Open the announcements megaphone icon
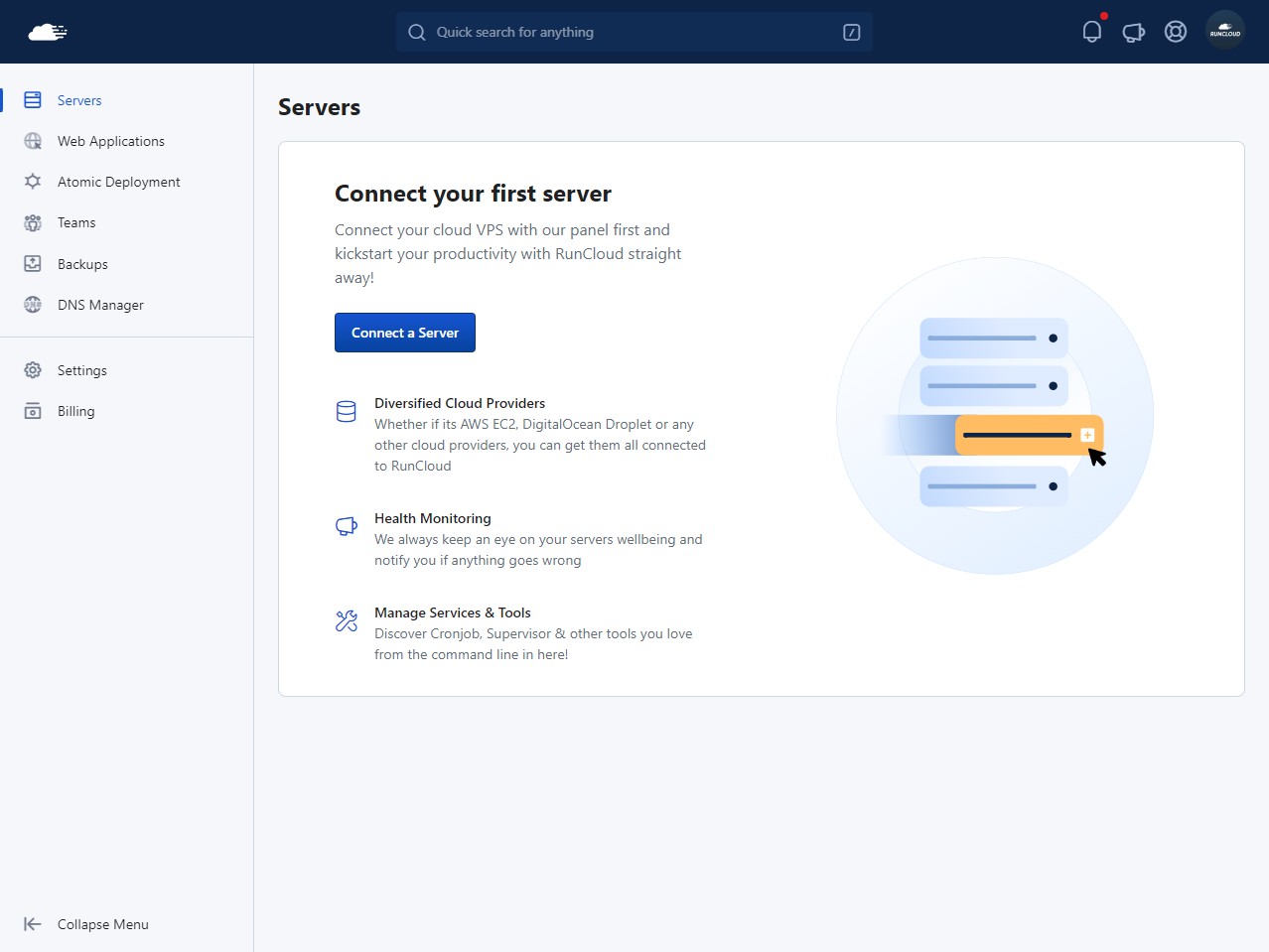This screenshot has width=1269, height=952. 1133,32
